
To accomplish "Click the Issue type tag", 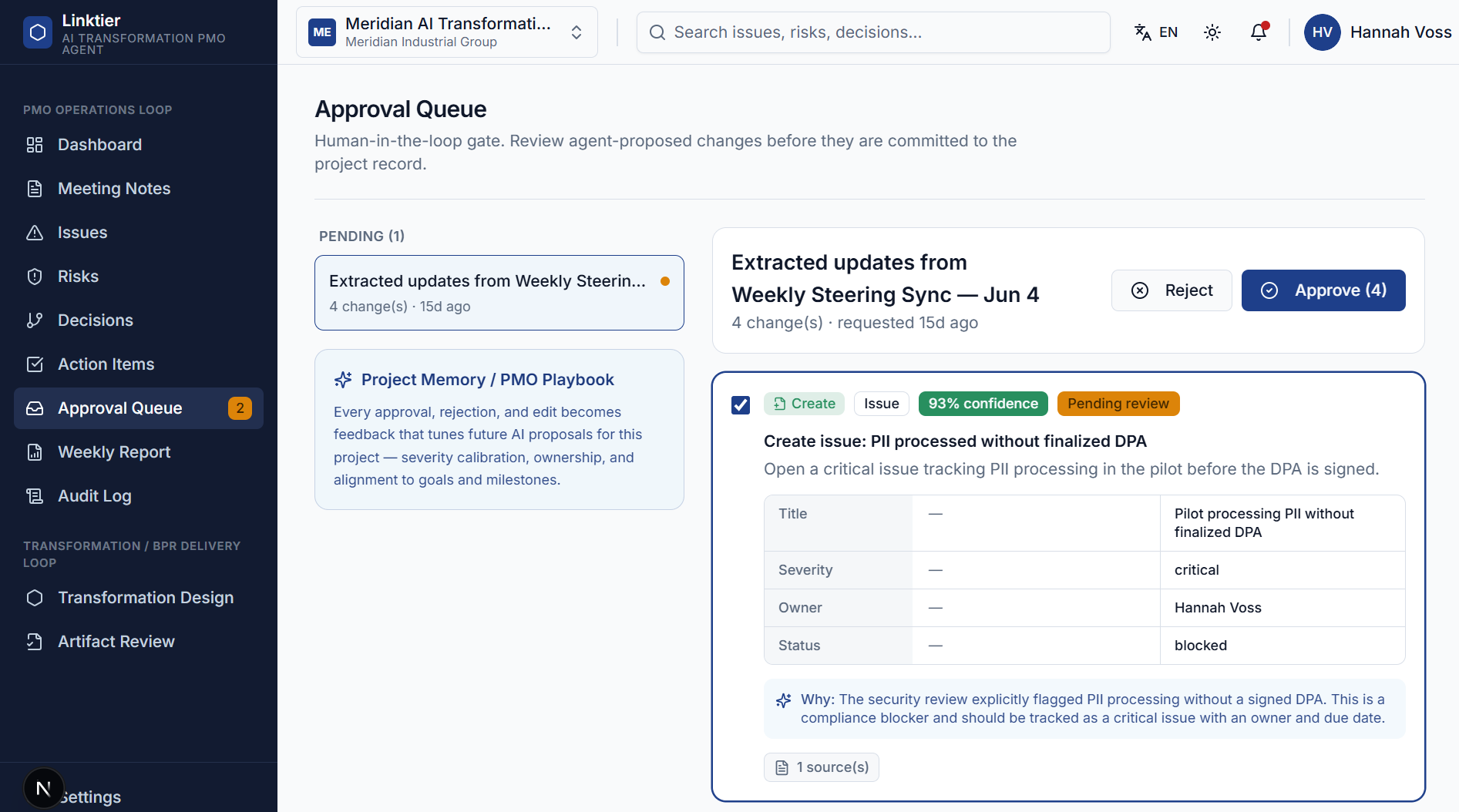I will pos(882,404).
